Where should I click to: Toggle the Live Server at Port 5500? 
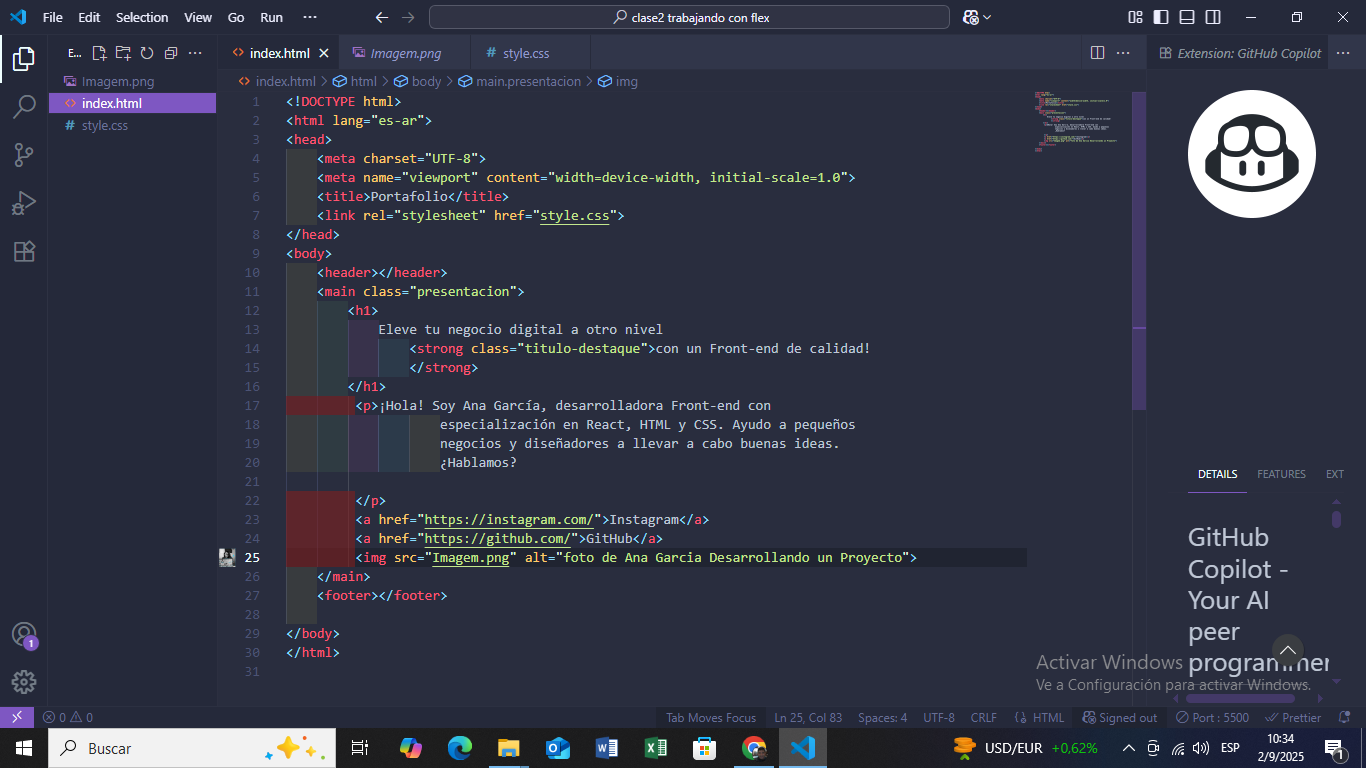click(x=1212, y=717)
